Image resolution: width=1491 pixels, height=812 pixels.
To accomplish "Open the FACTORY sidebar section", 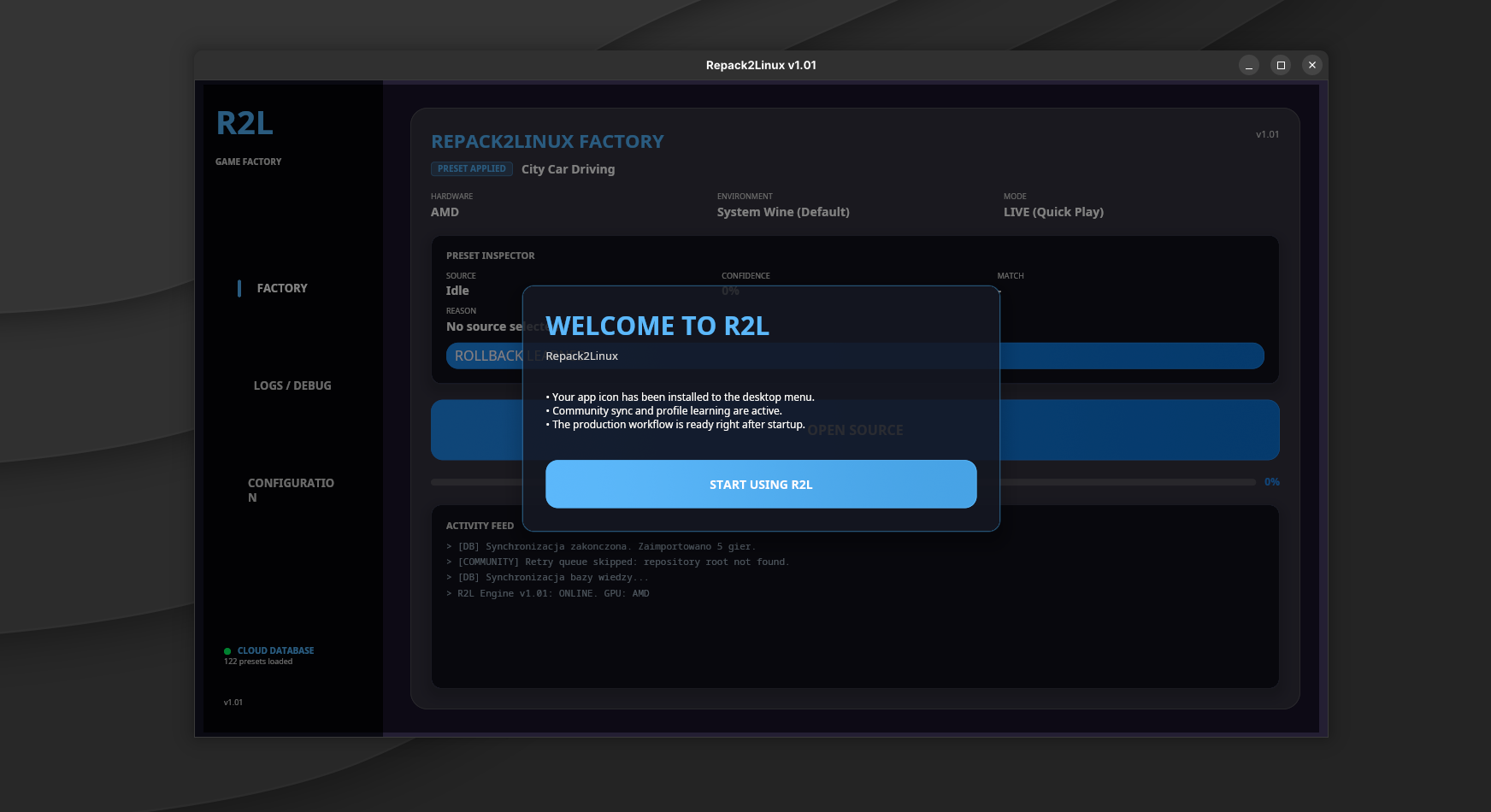I will point(282,288).
